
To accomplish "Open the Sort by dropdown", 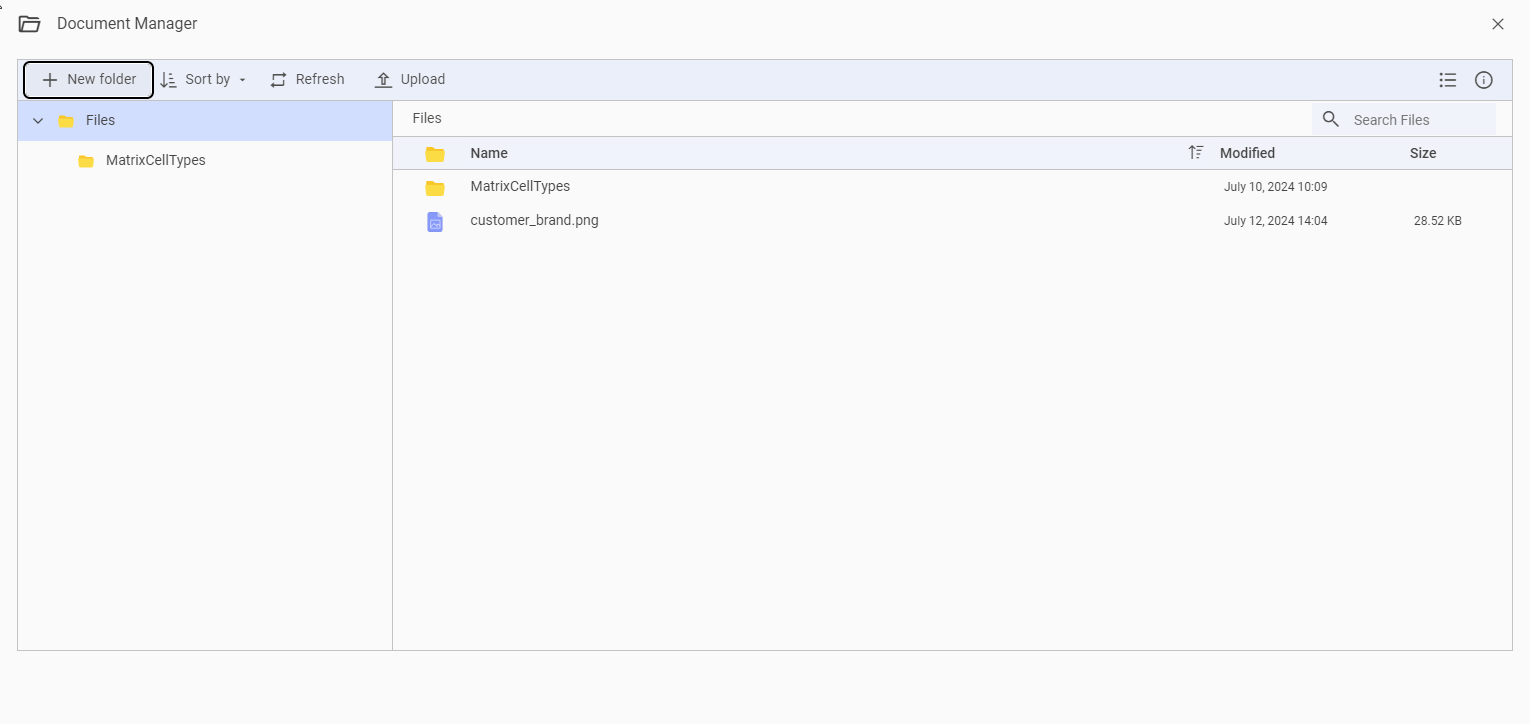I will point(203,80).
